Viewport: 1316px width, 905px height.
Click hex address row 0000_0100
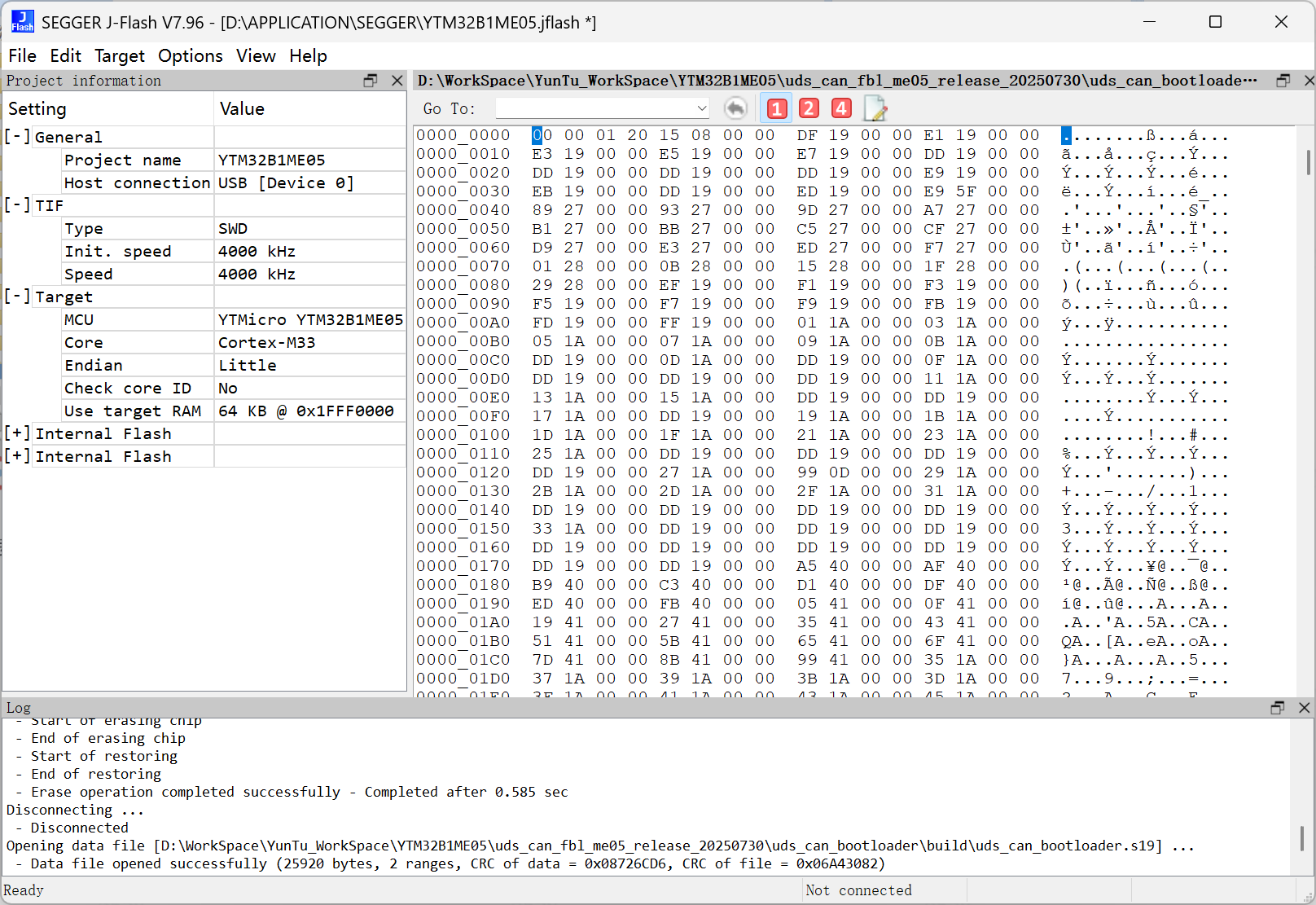(x=463, y=435)
